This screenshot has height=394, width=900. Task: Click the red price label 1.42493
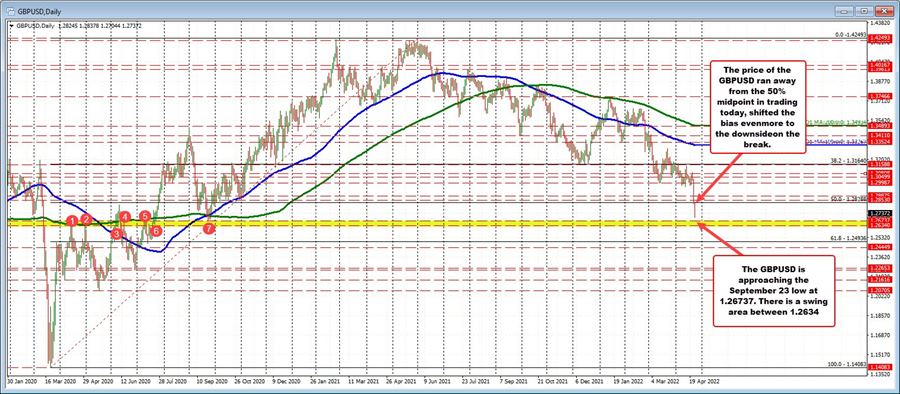879,38
